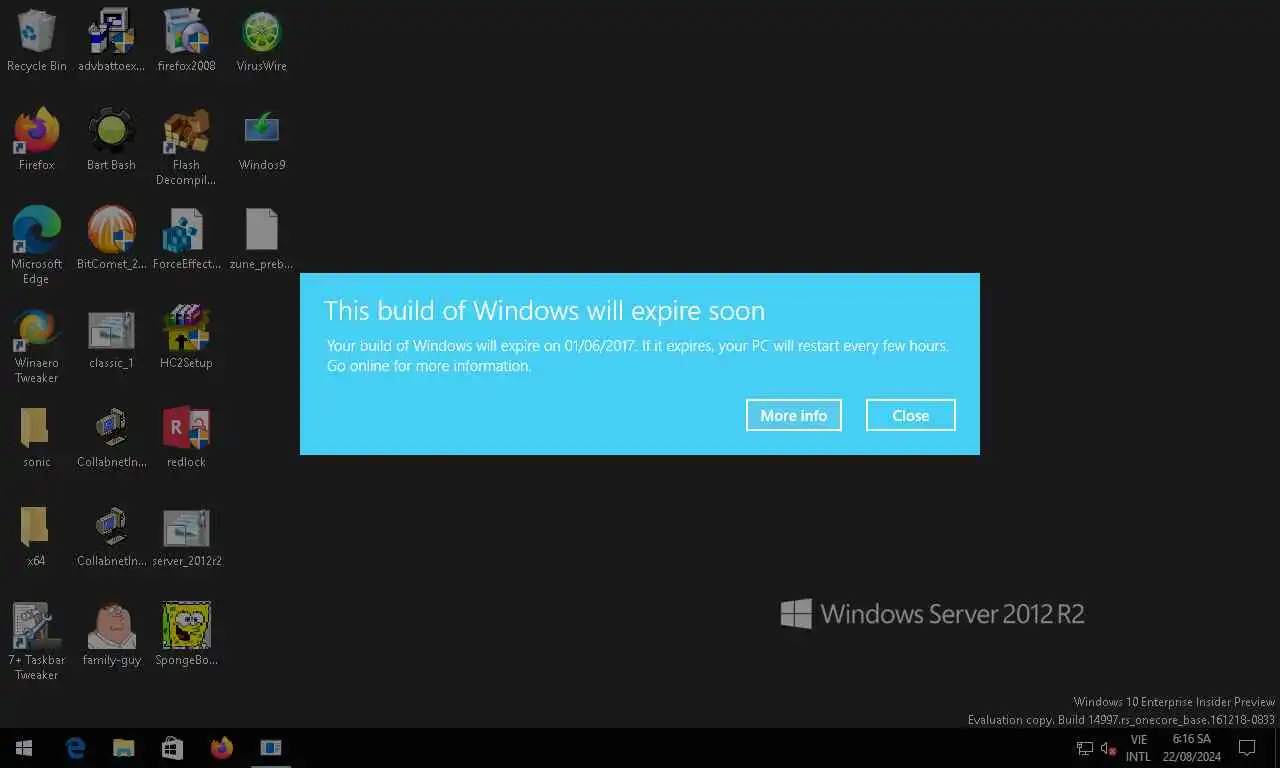The image size is (1280, 768).
Task: Select the Flash Decompiler desktop icon
Action: click(x=186, y=147)
